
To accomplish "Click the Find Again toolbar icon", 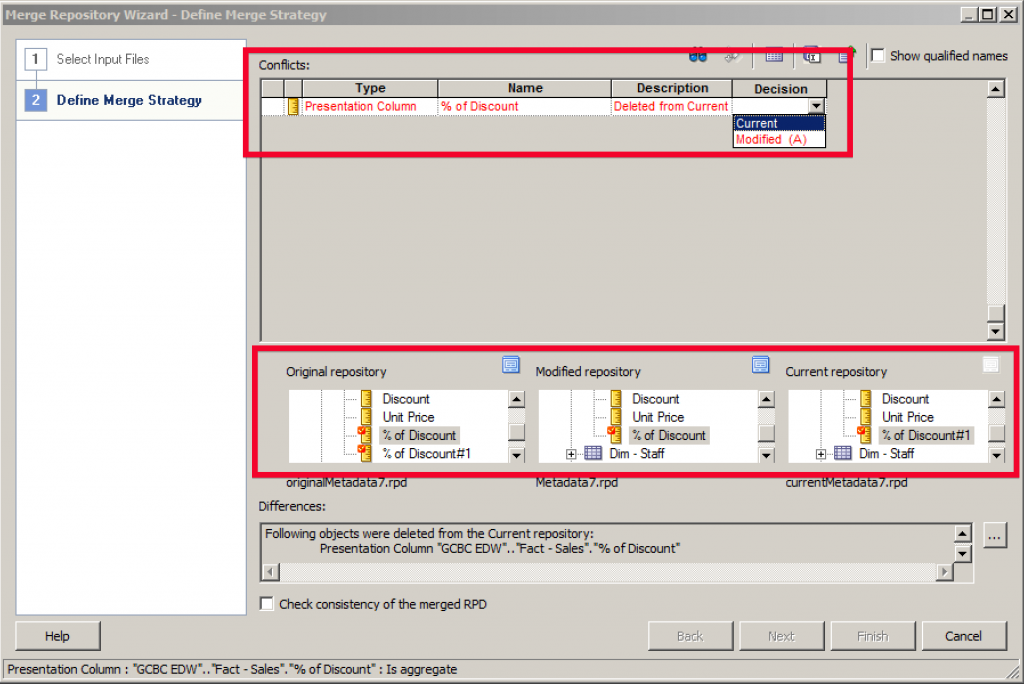I will tap(731, 57).
